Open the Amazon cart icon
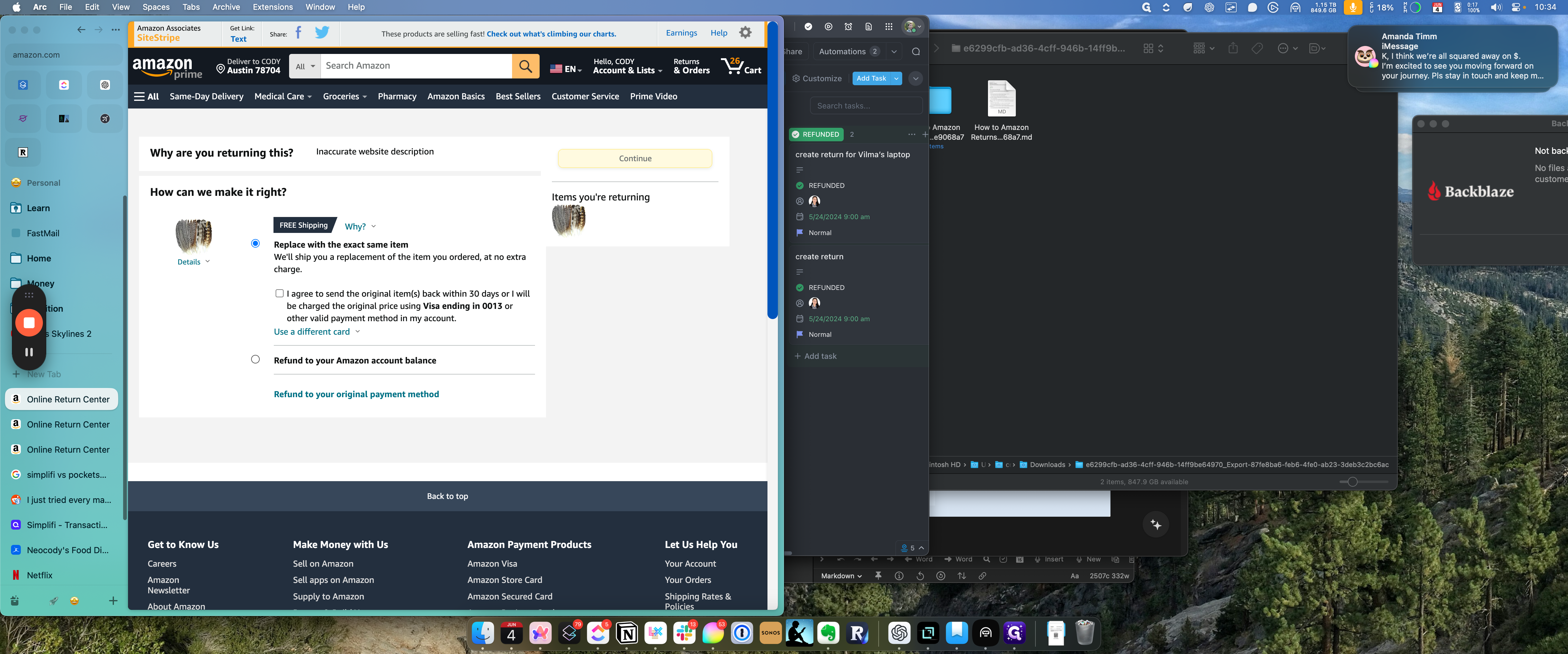 (740, 66)
